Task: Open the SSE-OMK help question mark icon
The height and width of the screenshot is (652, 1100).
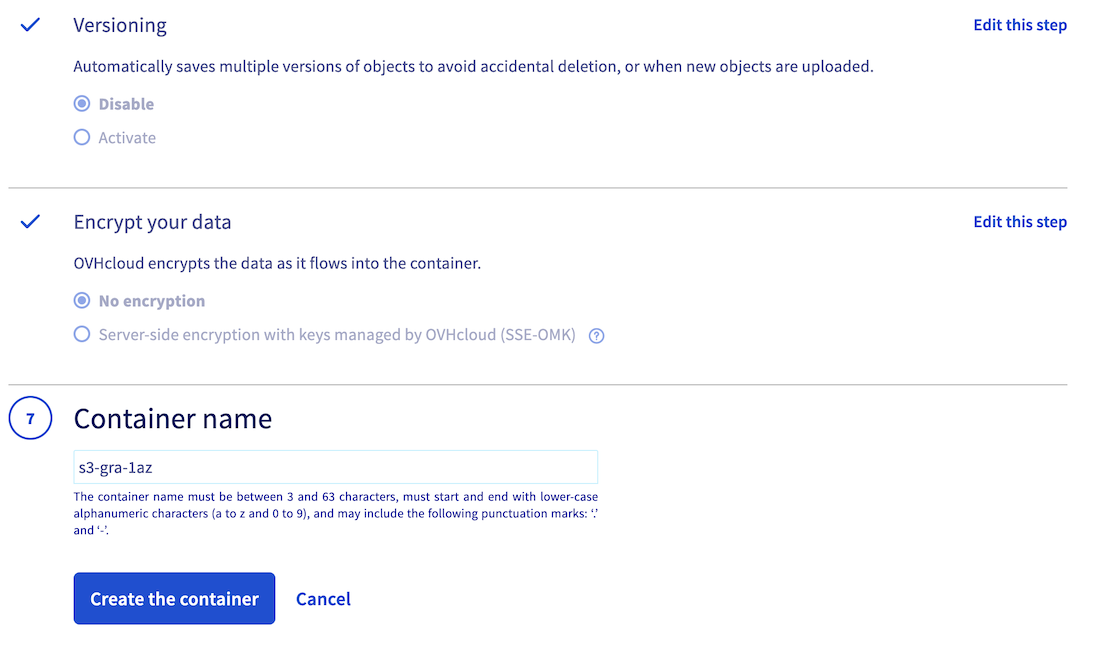Action: point(597,336)
